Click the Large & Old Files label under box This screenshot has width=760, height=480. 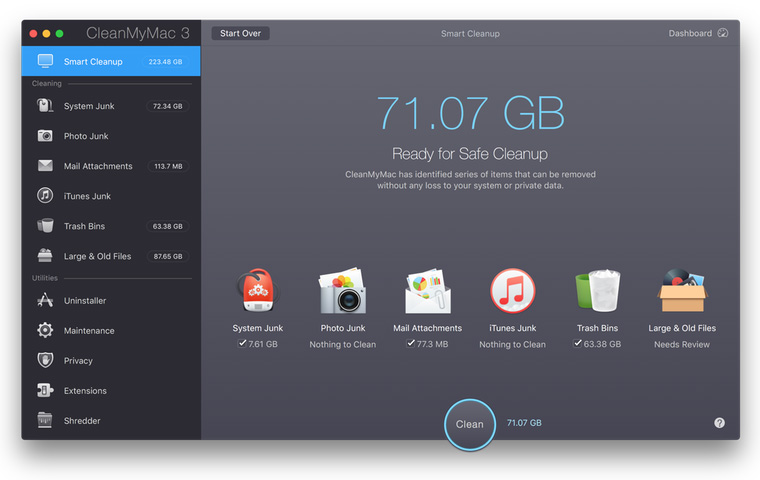click(682, 328)
